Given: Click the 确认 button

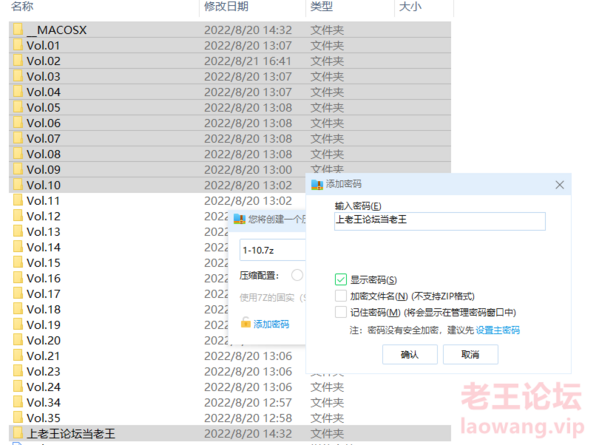Looking at the screenshot, I should pos(410,354).
